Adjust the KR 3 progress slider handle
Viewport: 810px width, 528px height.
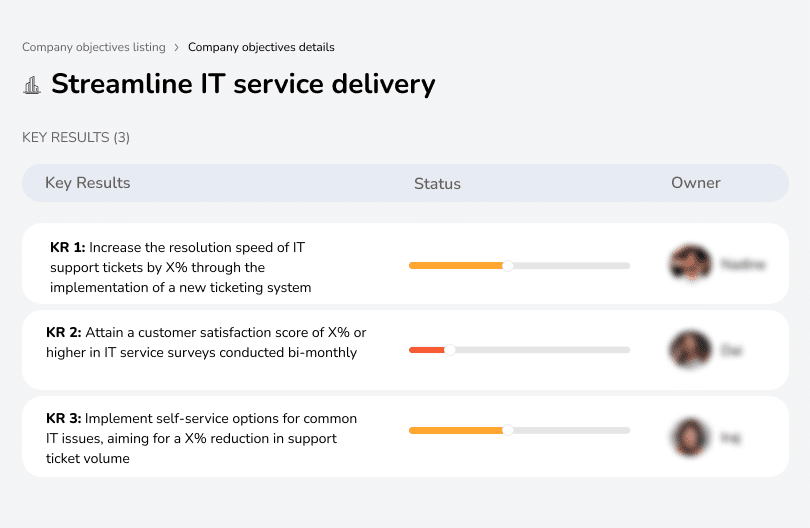508,430
